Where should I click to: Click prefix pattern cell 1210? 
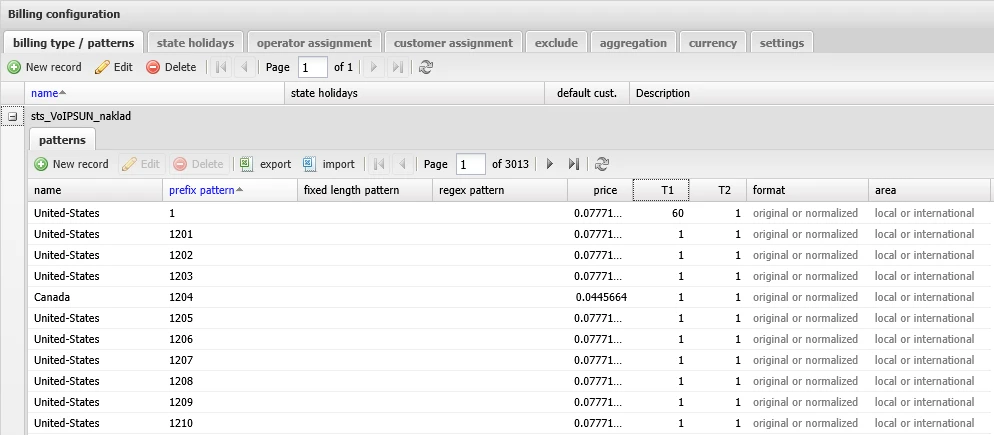point(229,423)
